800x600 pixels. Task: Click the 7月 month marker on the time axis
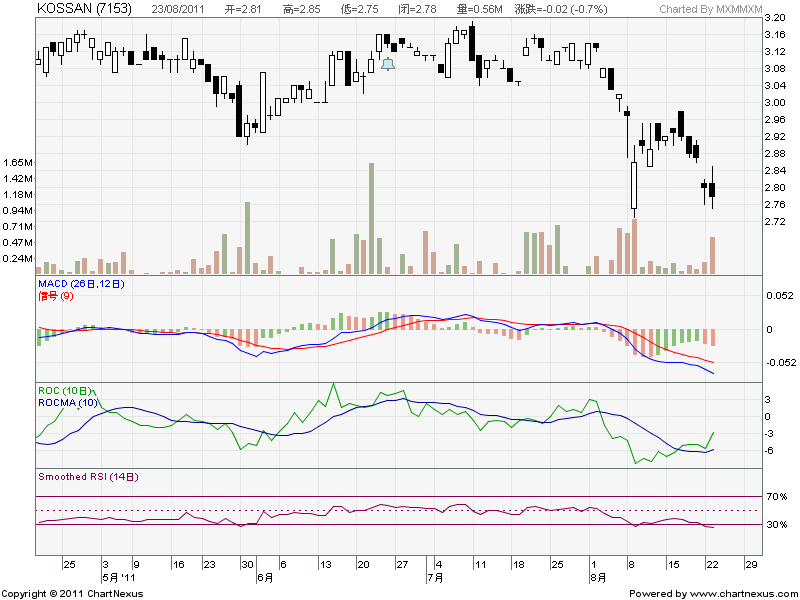pyautogui.click(x=433, y=577)
